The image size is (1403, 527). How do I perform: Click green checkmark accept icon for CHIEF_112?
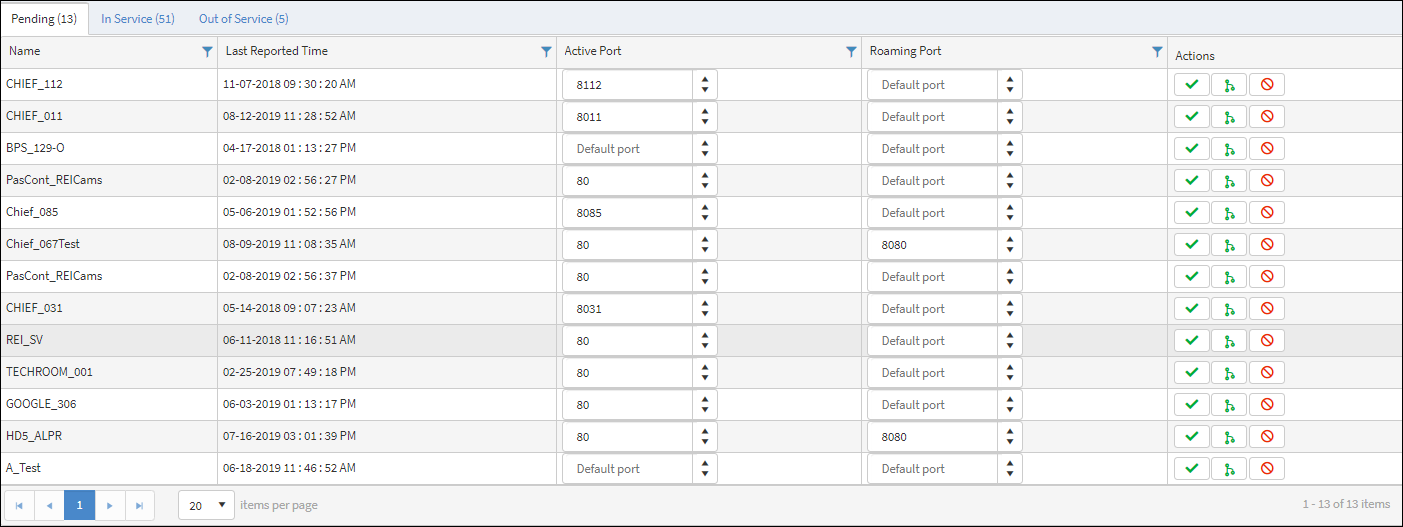tap(1191, 85)
